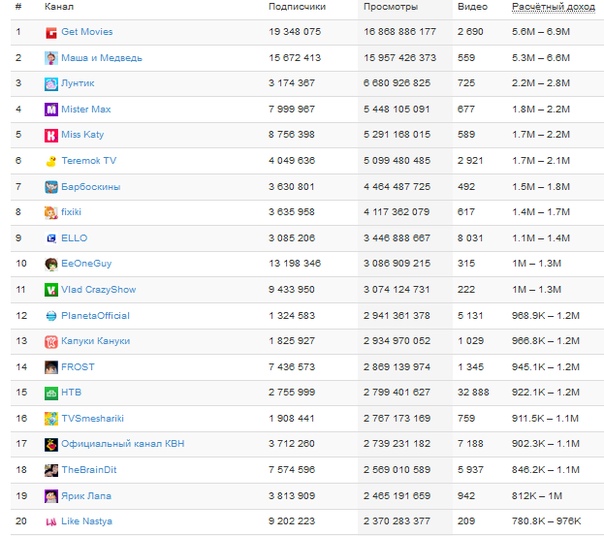Select PlanetaOfficial income 968.9K – 1.2M
604x536 pixels.
[x=545, y=316]
